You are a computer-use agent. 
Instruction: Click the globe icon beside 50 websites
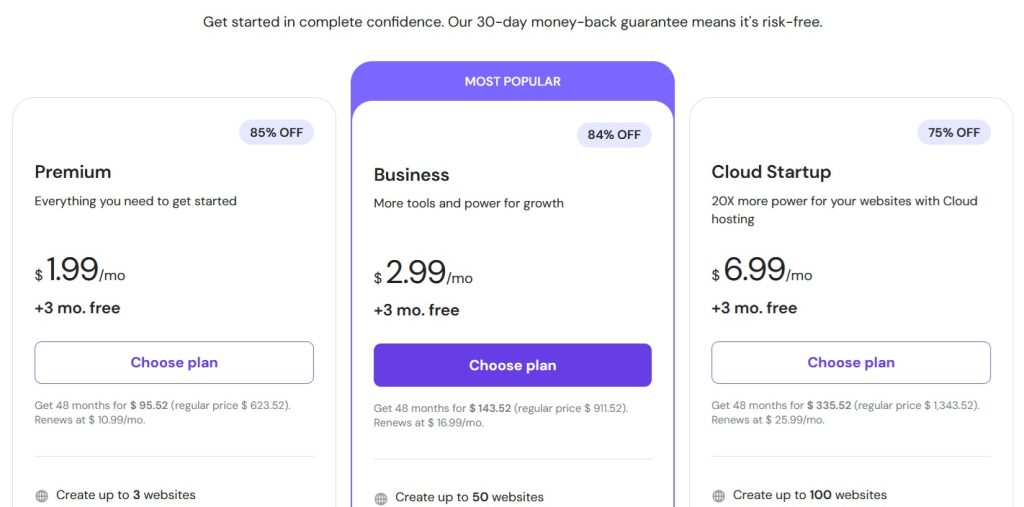pos(381,498)
